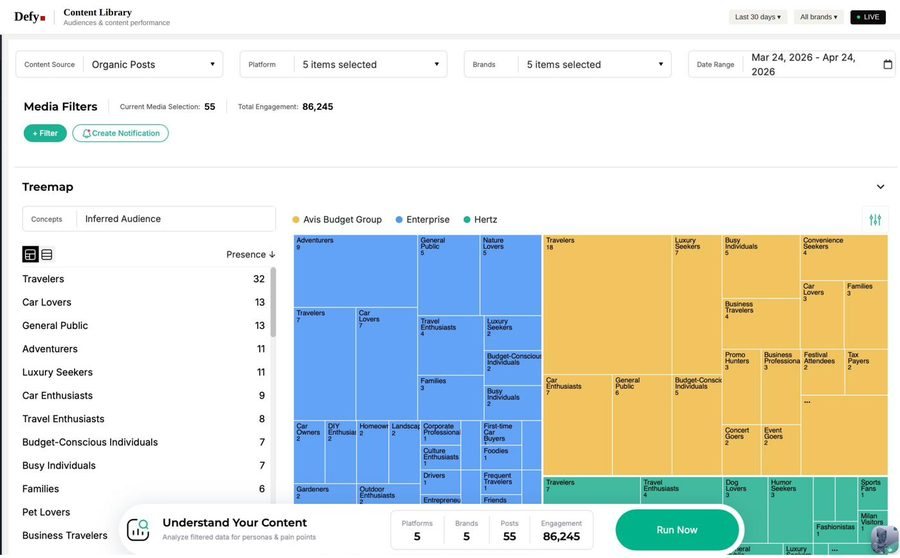Open treemap settings sliders icon
Image resolution: width=900 pixels, height=558 pixels.
[x=875, y=219]
